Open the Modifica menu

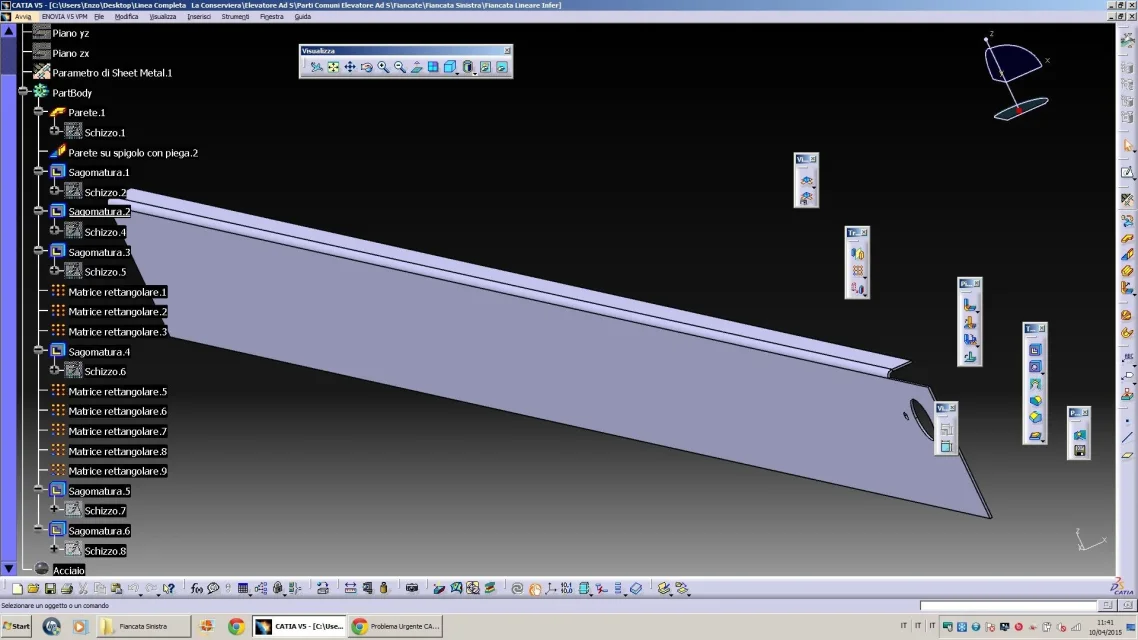coord(126,17)
